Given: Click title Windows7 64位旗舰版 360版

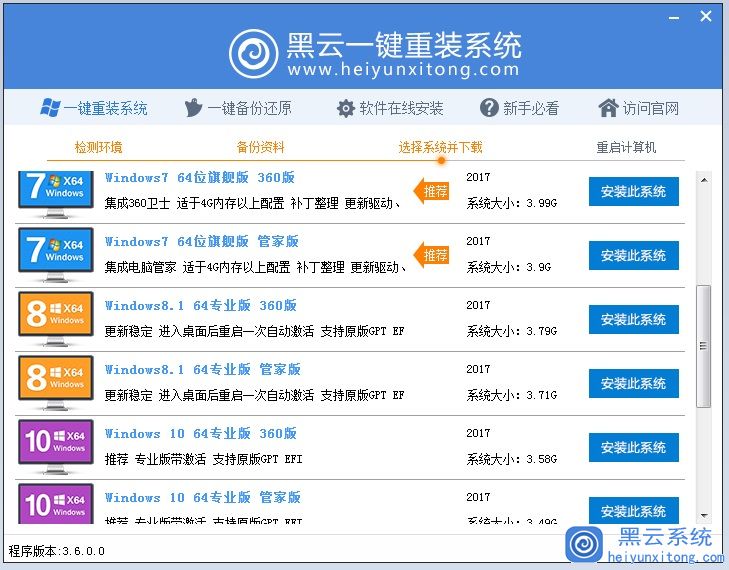Looking at the screenshot, I should pos(200,178).
